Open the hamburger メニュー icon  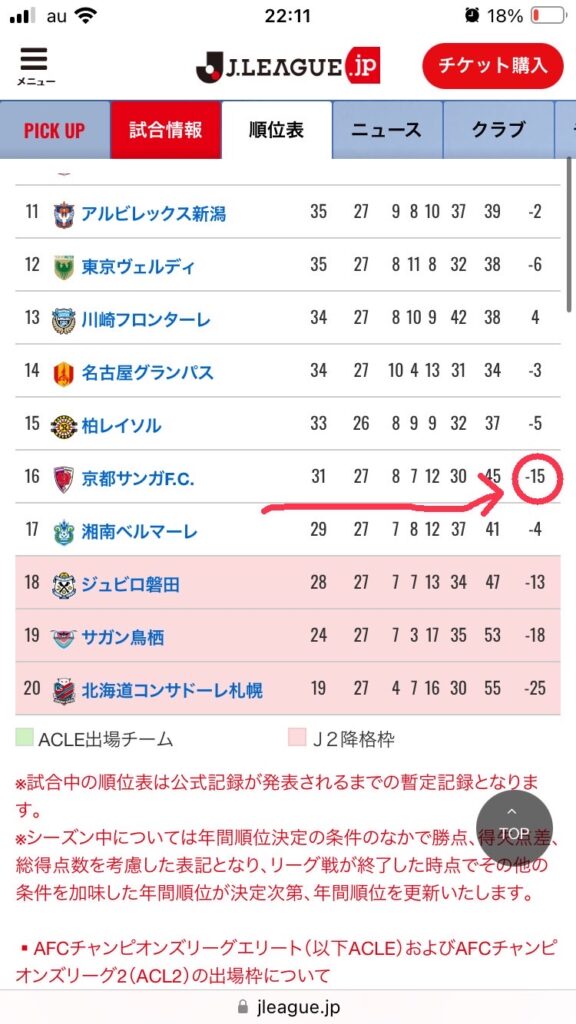[35, 67]
